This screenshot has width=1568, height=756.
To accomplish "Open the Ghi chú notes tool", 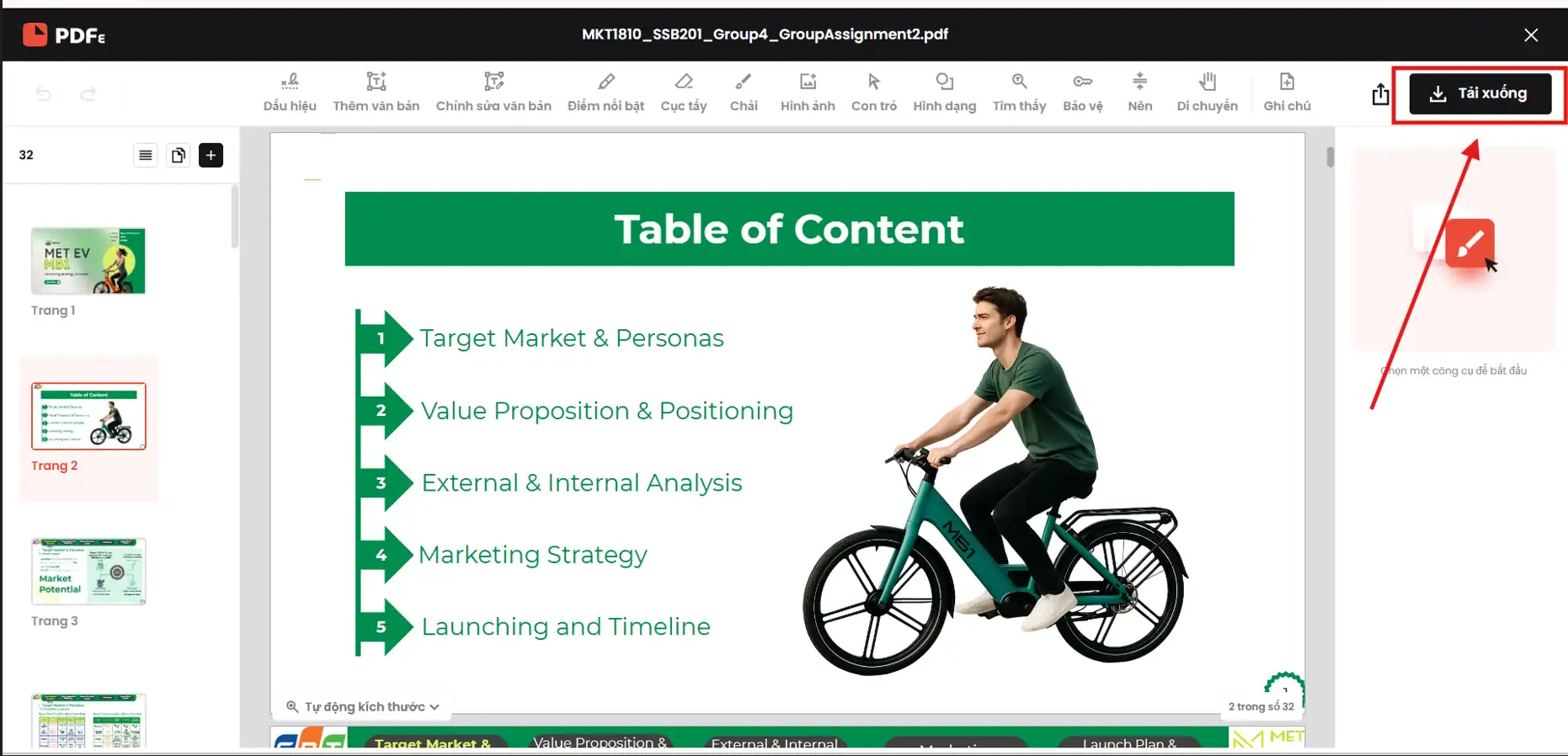I will (x=1287, y=93).
